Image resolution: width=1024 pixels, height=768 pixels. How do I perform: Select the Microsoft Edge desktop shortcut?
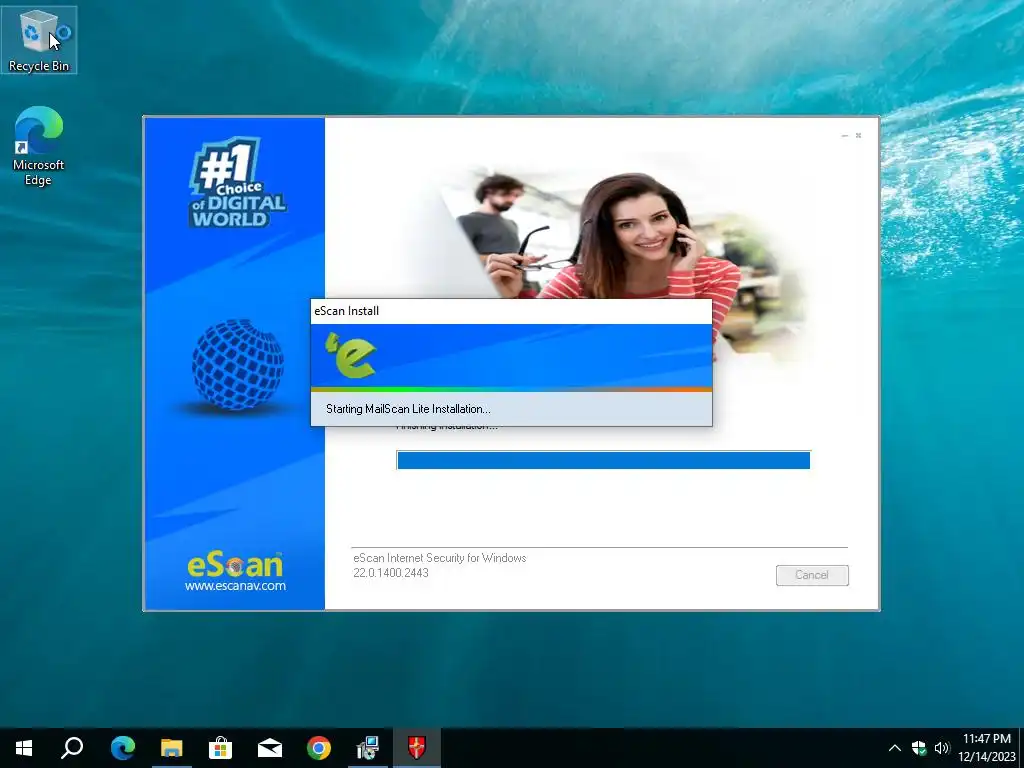[x=39, y=146]
